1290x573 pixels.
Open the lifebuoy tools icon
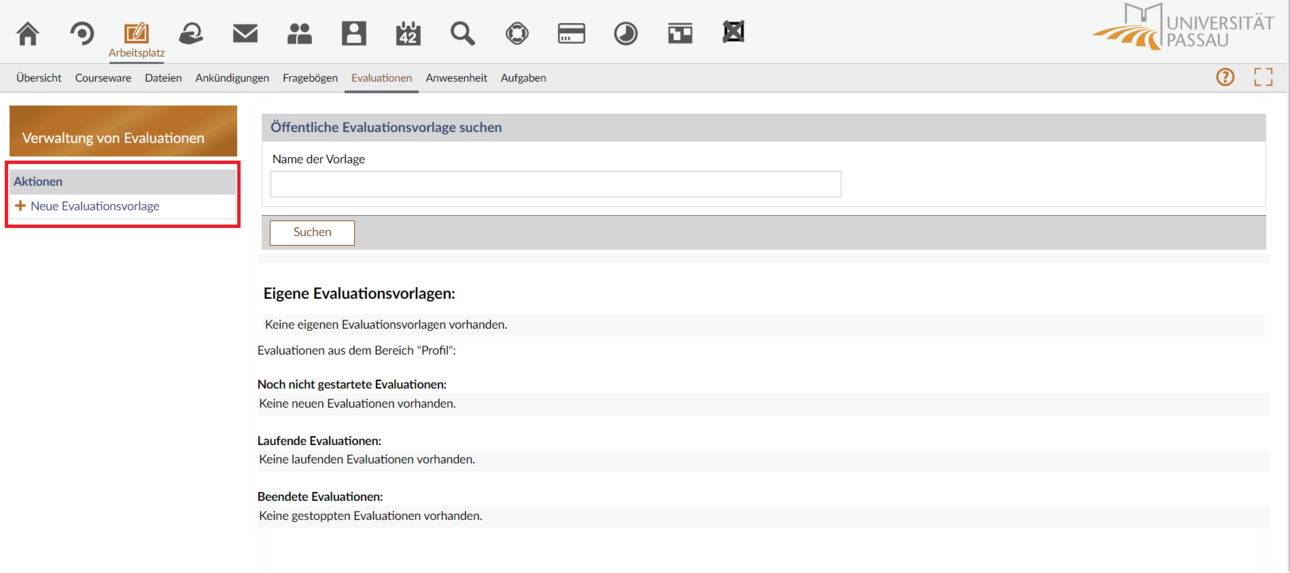click(x=517, y=34)
